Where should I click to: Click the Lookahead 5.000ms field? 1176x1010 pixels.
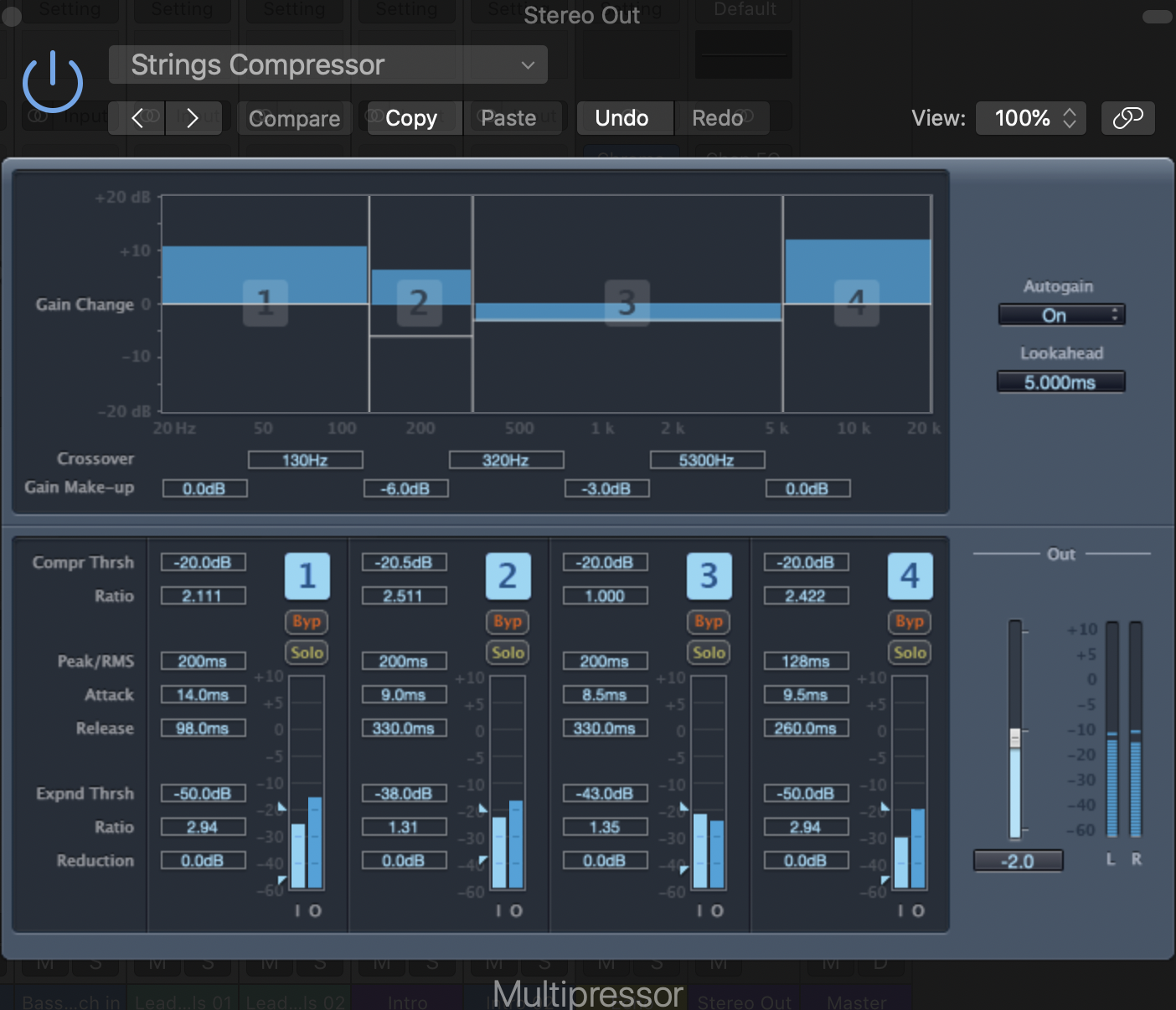click(x=1060, y=382)
